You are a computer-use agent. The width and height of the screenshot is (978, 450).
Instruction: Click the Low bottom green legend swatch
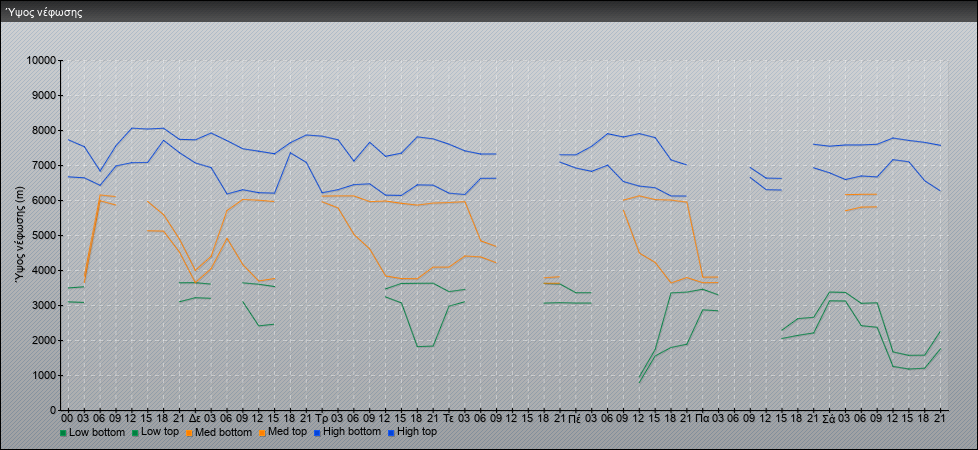coord(63,433)
